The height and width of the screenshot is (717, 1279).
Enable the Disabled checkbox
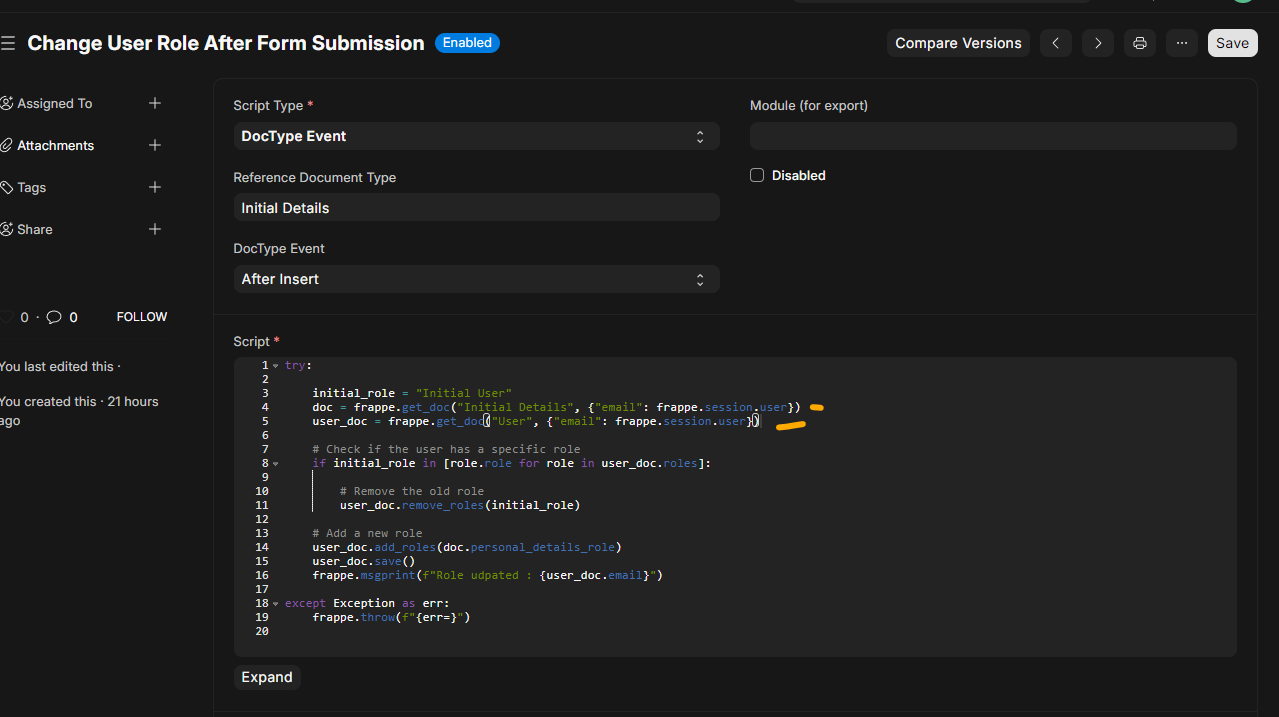click(x=757, y=175)
